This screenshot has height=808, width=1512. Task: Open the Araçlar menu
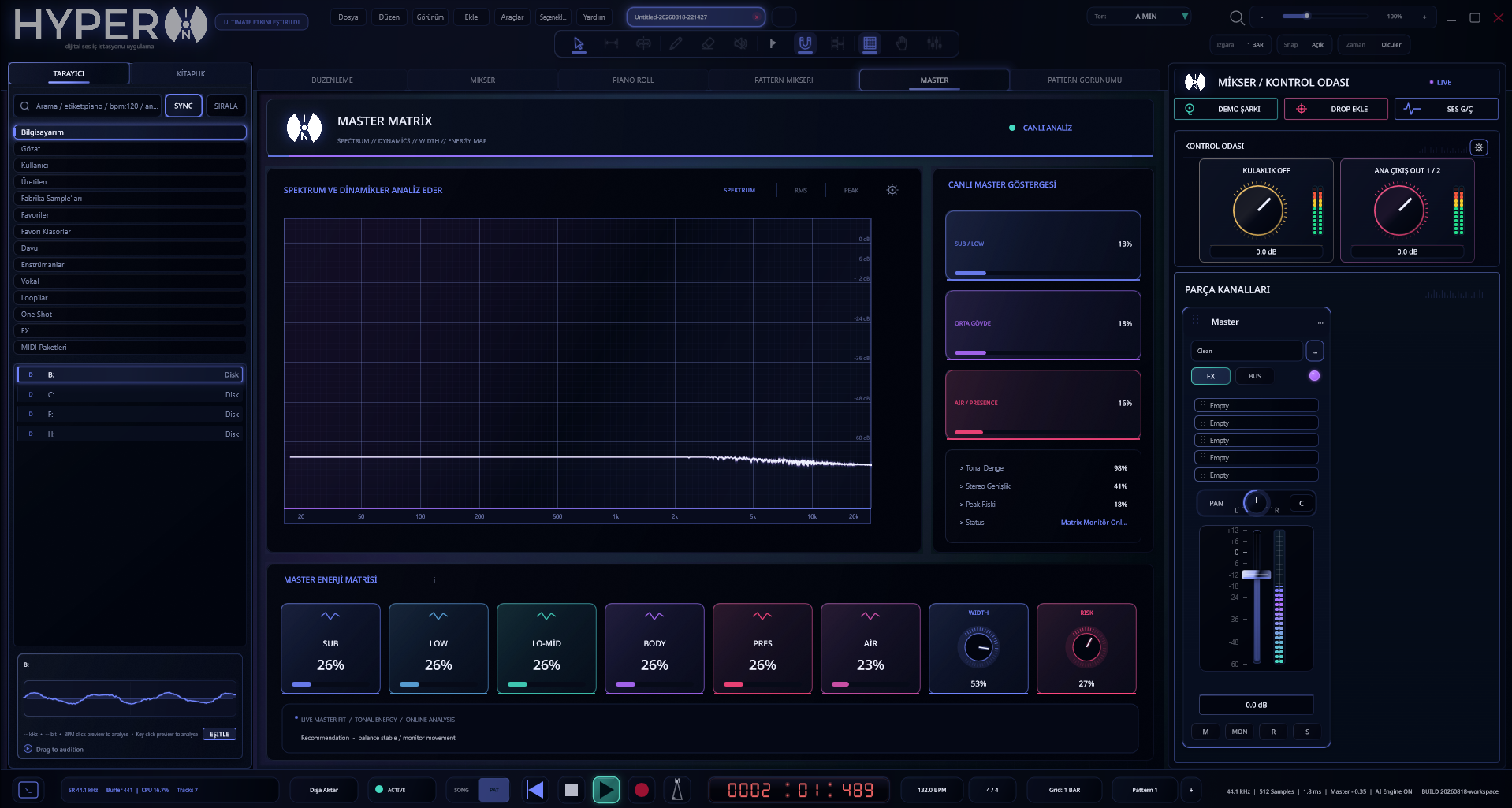(512, 17)
